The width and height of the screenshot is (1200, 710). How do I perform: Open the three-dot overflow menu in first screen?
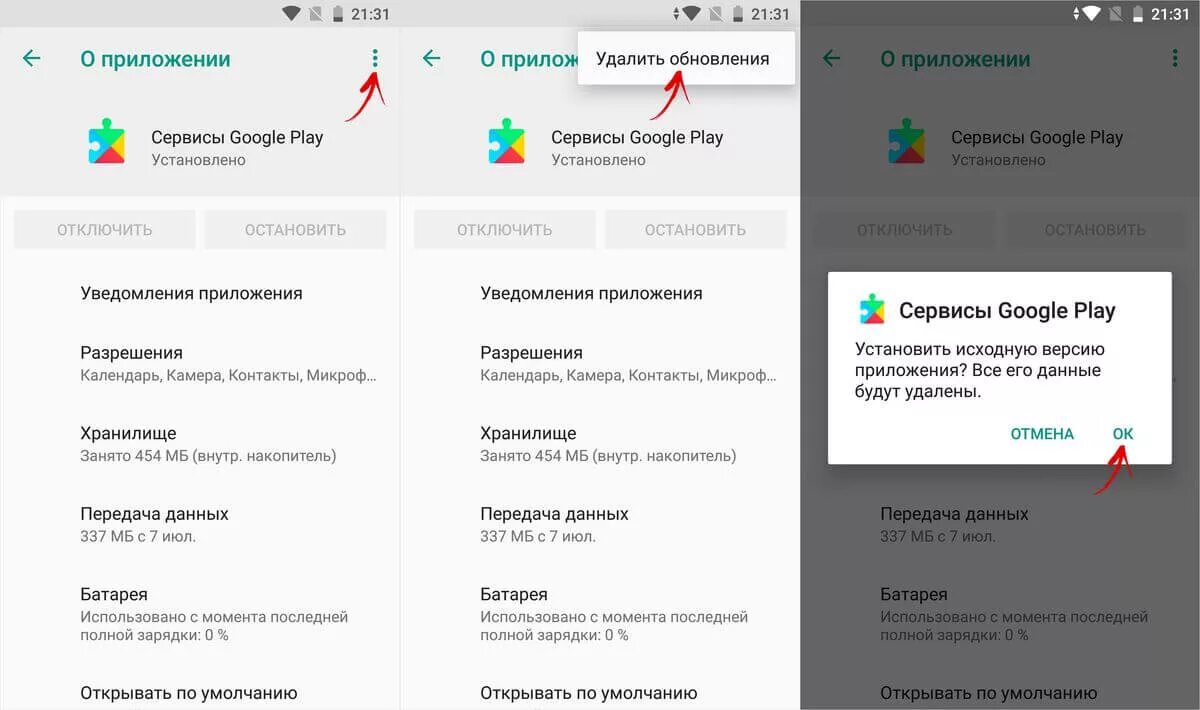click(375, 59)
